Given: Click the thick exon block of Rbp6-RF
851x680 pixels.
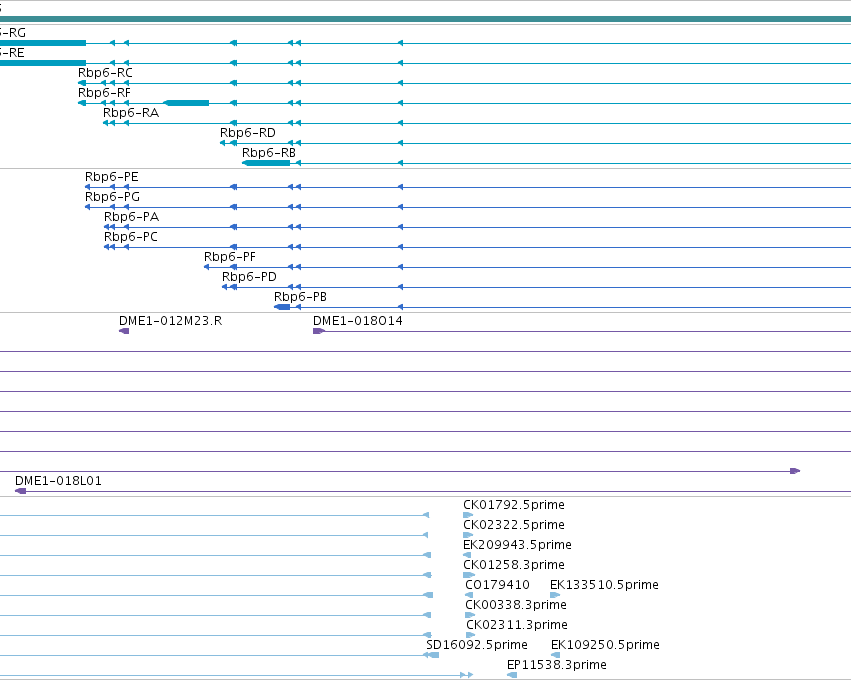Looking at the screenshot, I should [186, 103].
